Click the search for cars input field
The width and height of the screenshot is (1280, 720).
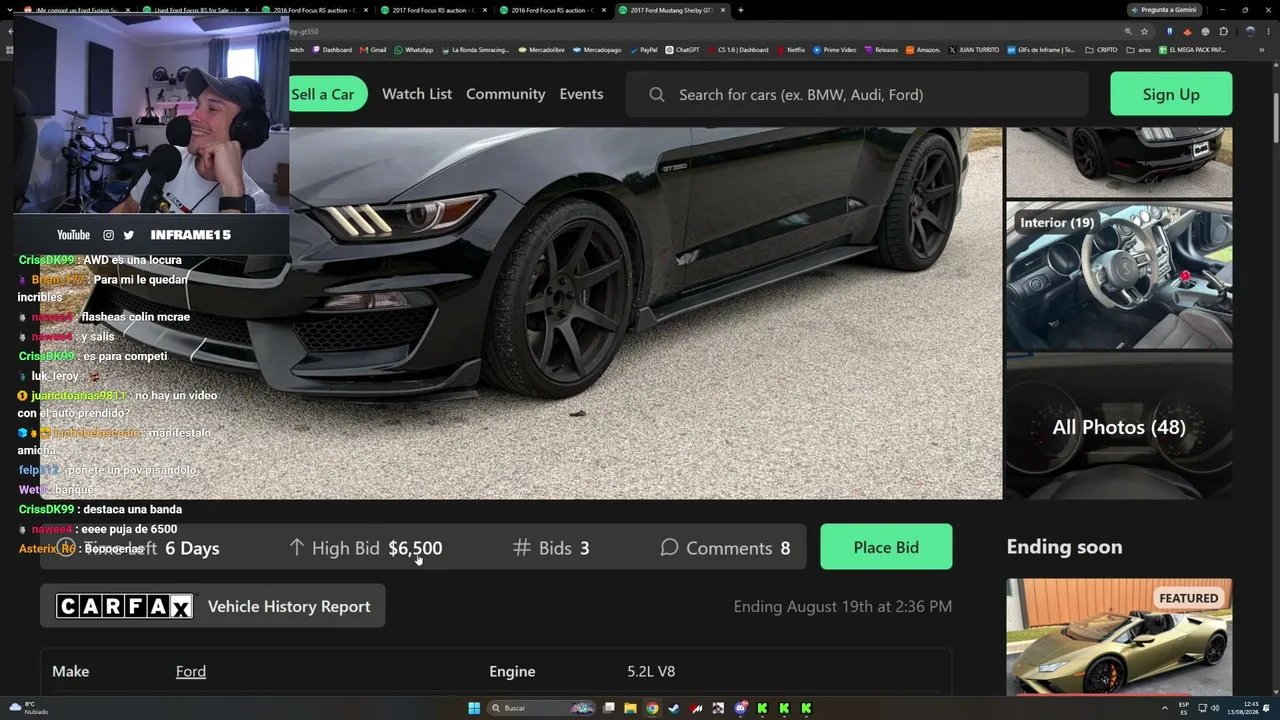pyautogui.click(x=857, y=94)
